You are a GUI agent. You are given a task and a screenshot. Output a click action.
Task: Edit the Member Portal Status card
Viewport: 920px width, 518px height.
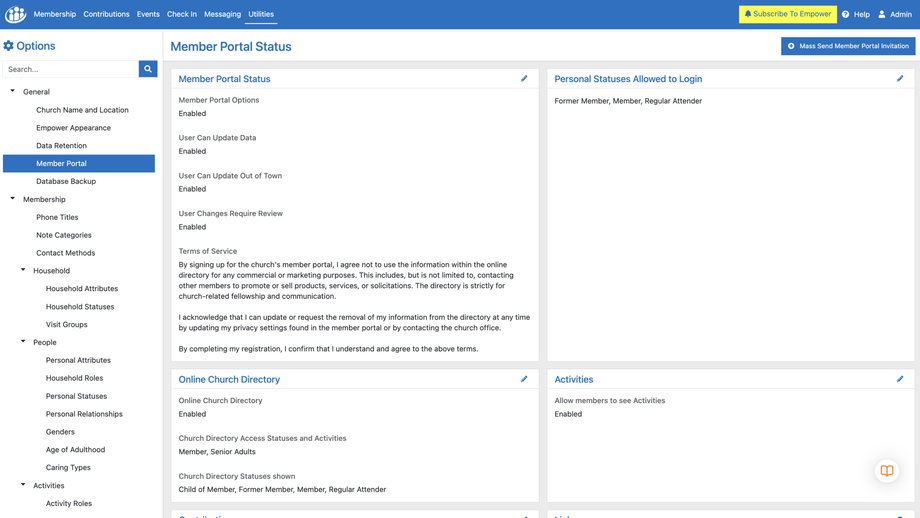[524, 78]
